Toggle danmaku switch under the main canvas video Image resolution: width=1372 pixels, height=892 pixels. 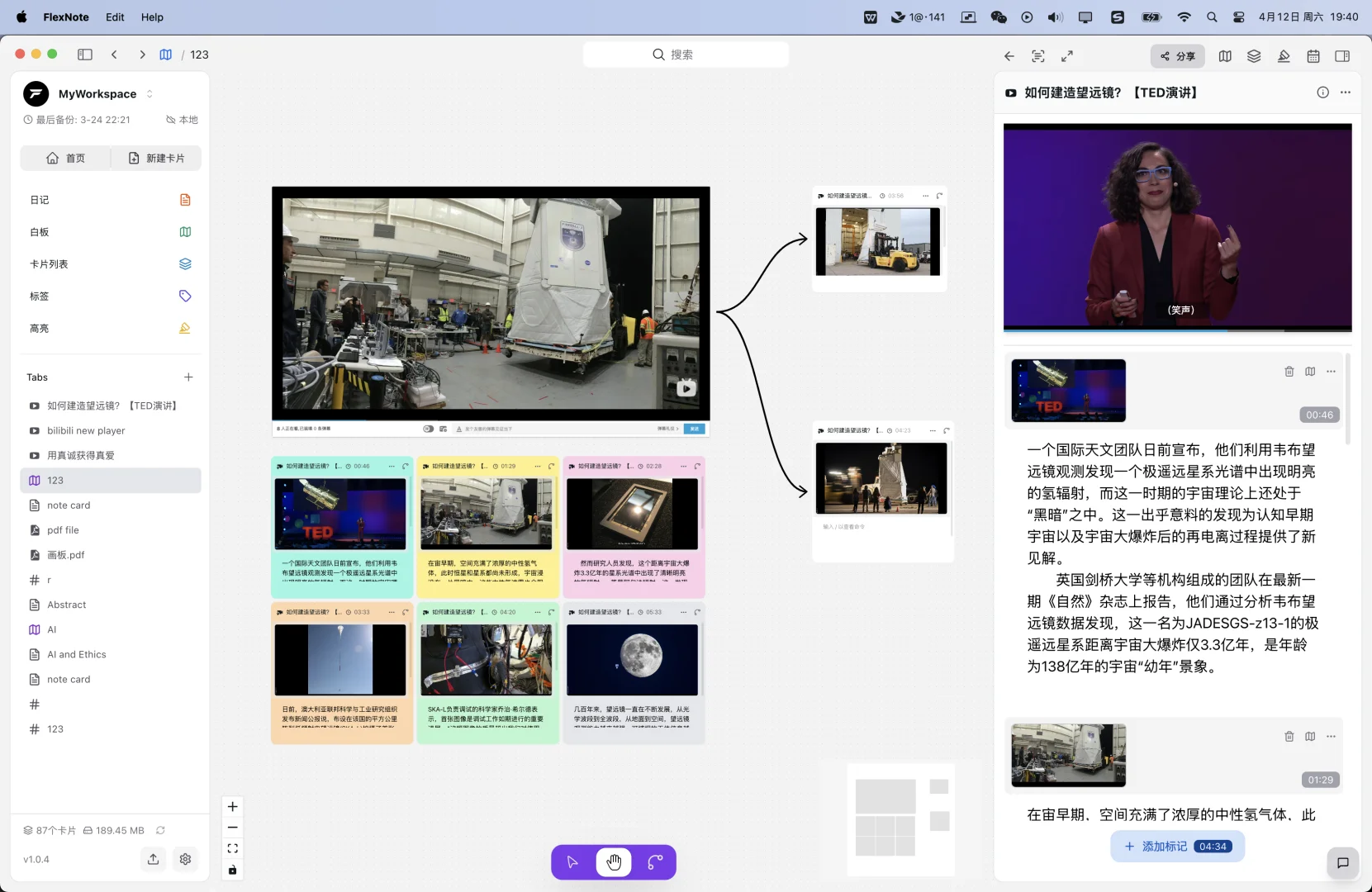pos(428,429)
